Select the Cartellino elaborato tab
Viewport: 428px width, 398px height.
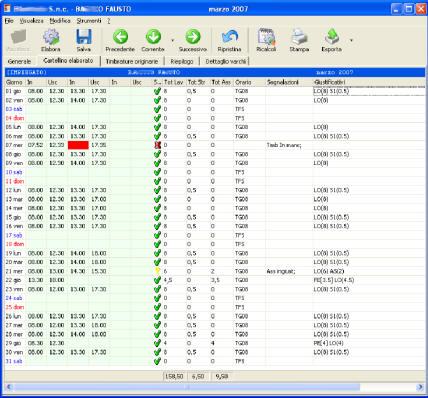pyautogui.click(x=68, y=61)
